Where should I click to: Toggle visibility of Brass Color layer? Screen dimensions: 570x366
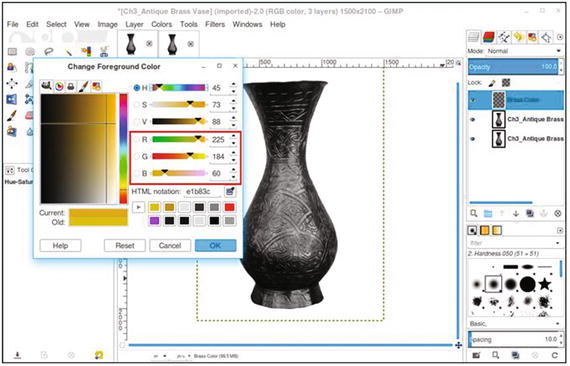[473, 100]
